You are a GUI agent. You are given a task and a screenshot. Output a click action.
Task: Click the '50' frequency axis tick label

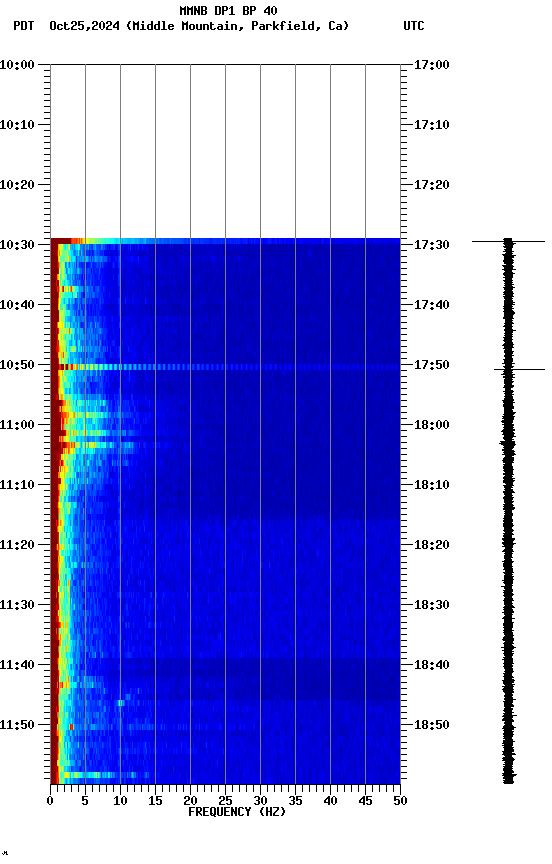pyautogui.click(x=401, y=802)
